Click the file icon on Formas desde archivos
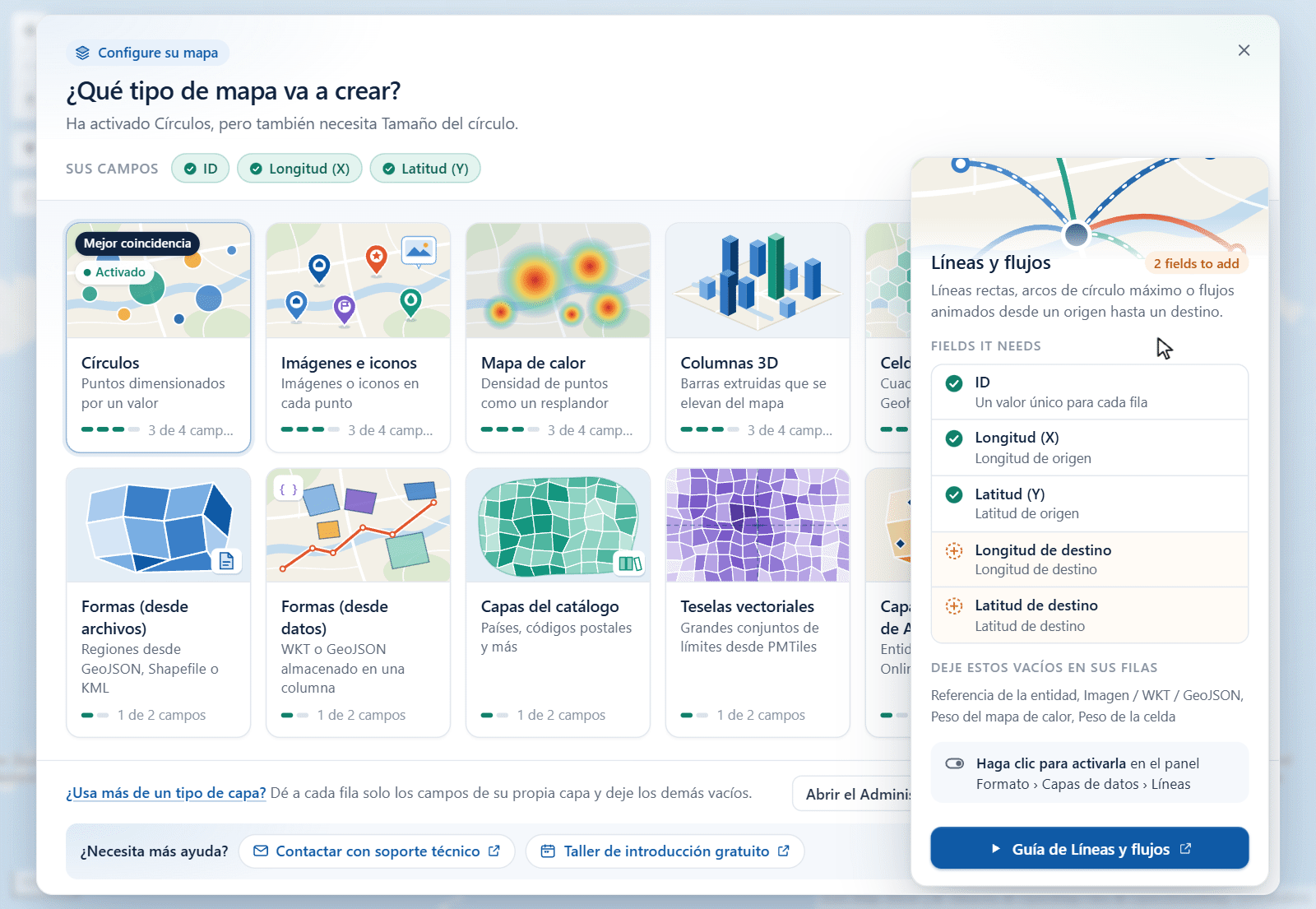This screenshot has width=1316, height=909. [226, 561]
